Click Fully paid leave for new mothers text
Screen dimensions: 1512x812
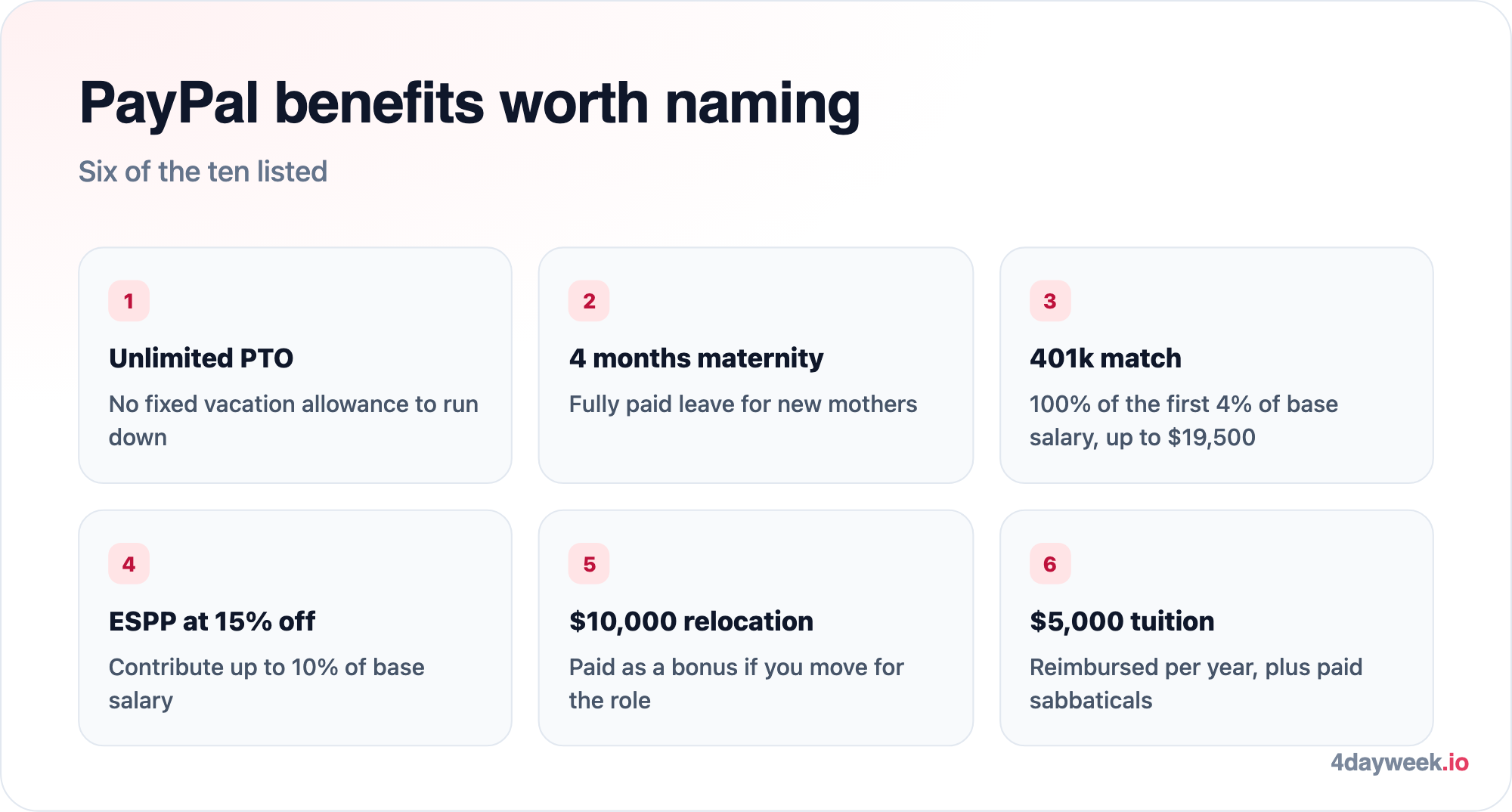pyautogui.click(x=743, y=404)
